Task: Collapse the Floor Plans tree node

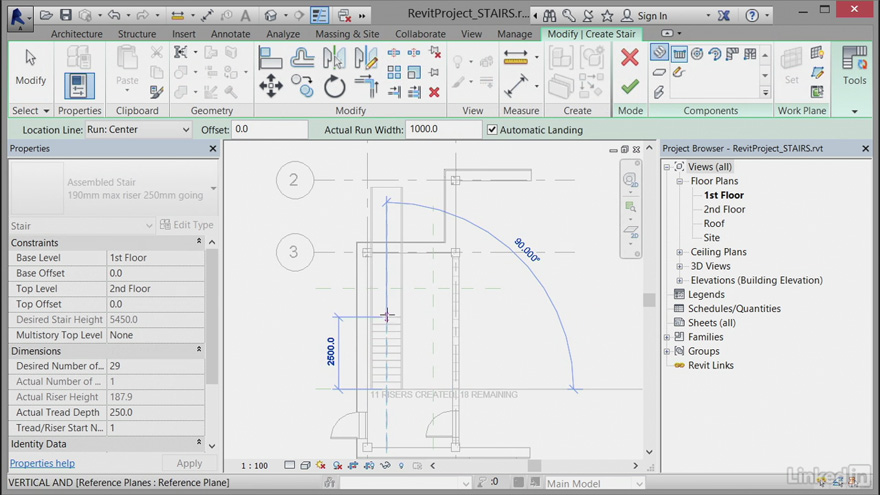Action: pos(680,181)
